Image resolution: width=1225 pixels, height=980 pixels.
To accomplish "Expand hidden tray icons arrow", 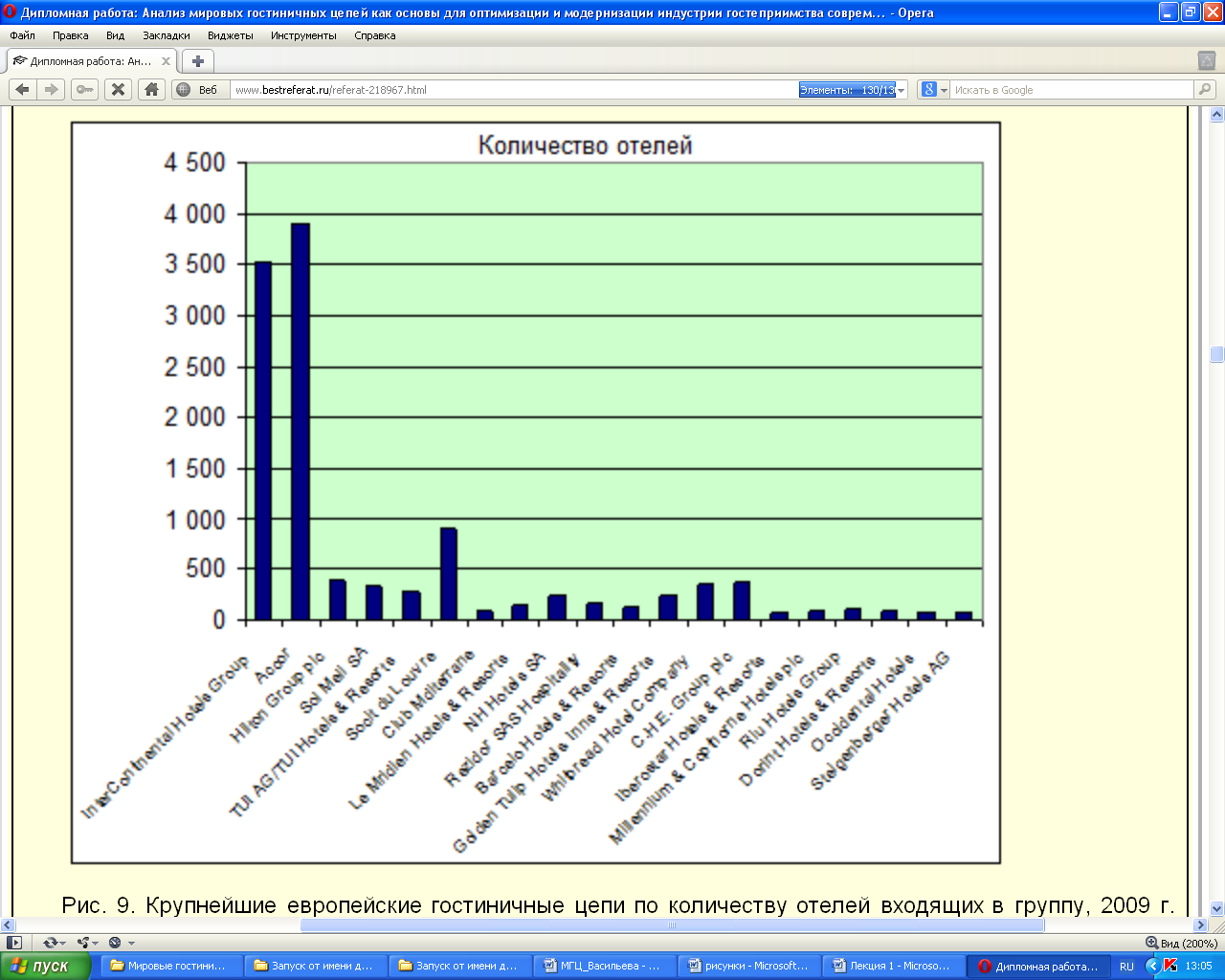I will (1152, 966).
